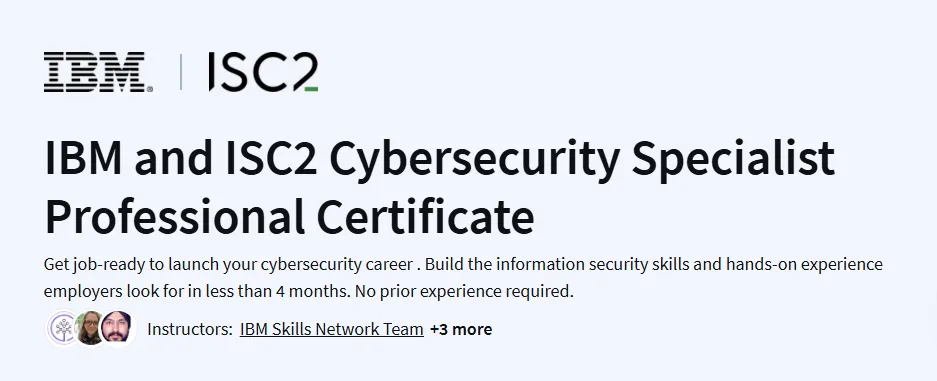
Task: Click "IBM and ISC2" at title start
Action: pyautogui.click(x=181, y=159)
